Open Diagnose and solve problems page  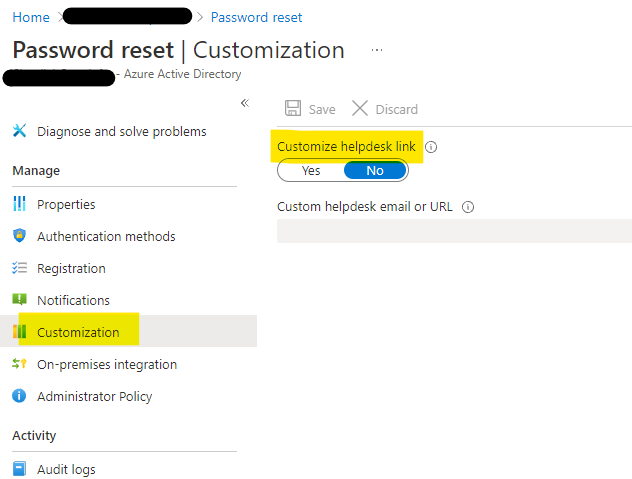122,131
